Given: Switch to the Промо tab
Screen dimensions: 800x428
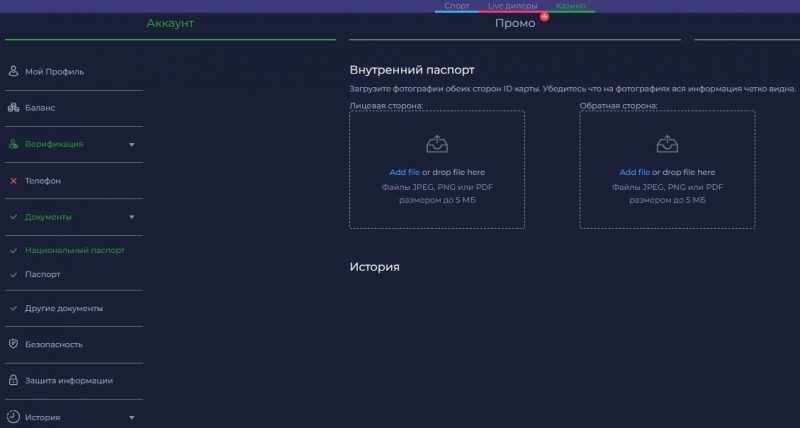Looking at the screenshot, I should [515, 23].
